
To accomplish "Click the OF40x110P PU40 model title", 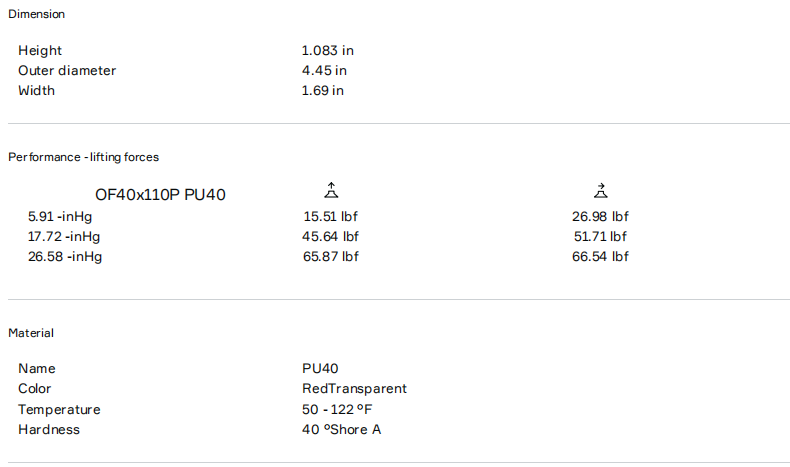I will (x=160, y=195).
